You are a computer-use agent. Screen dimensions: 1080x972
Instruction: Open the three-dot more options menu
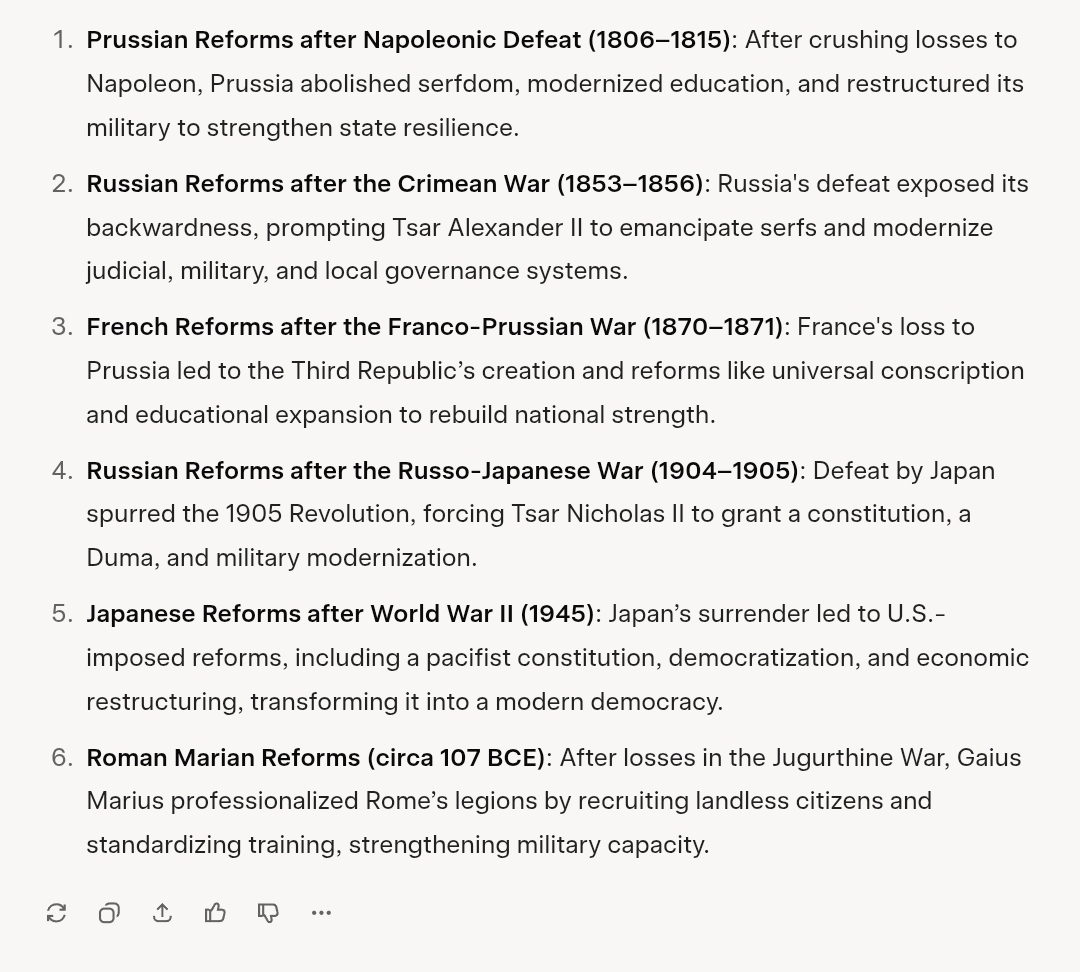click(x=321, y=912)
